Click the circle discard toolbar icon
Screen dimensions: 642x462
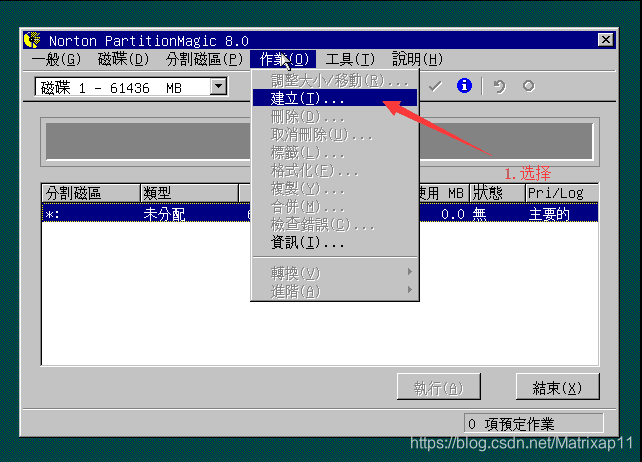[528, 86]
